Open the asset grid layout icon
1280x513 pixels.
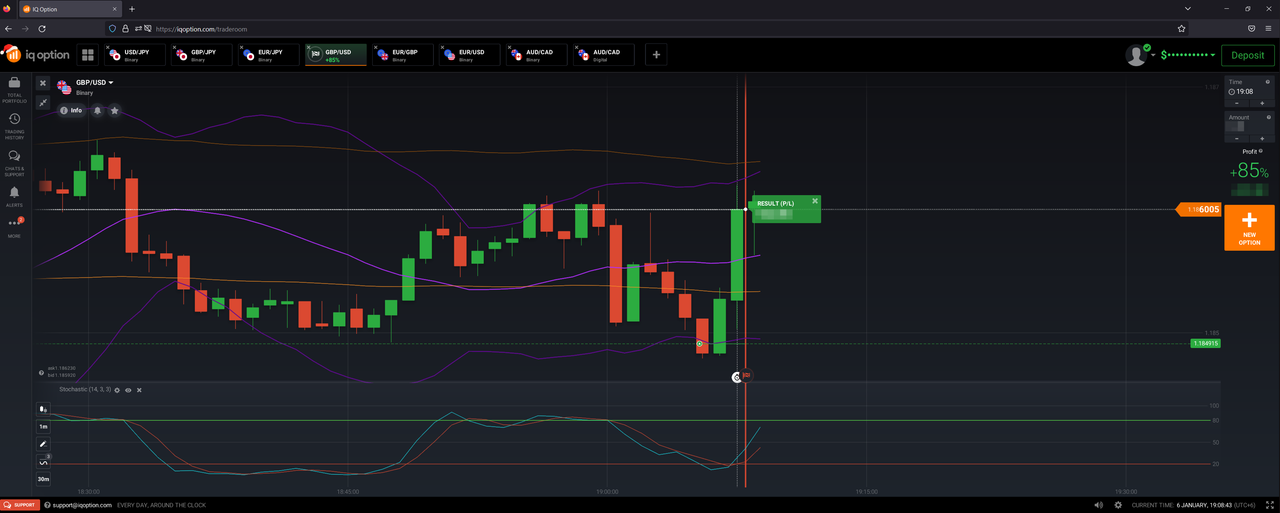[88, 55]
